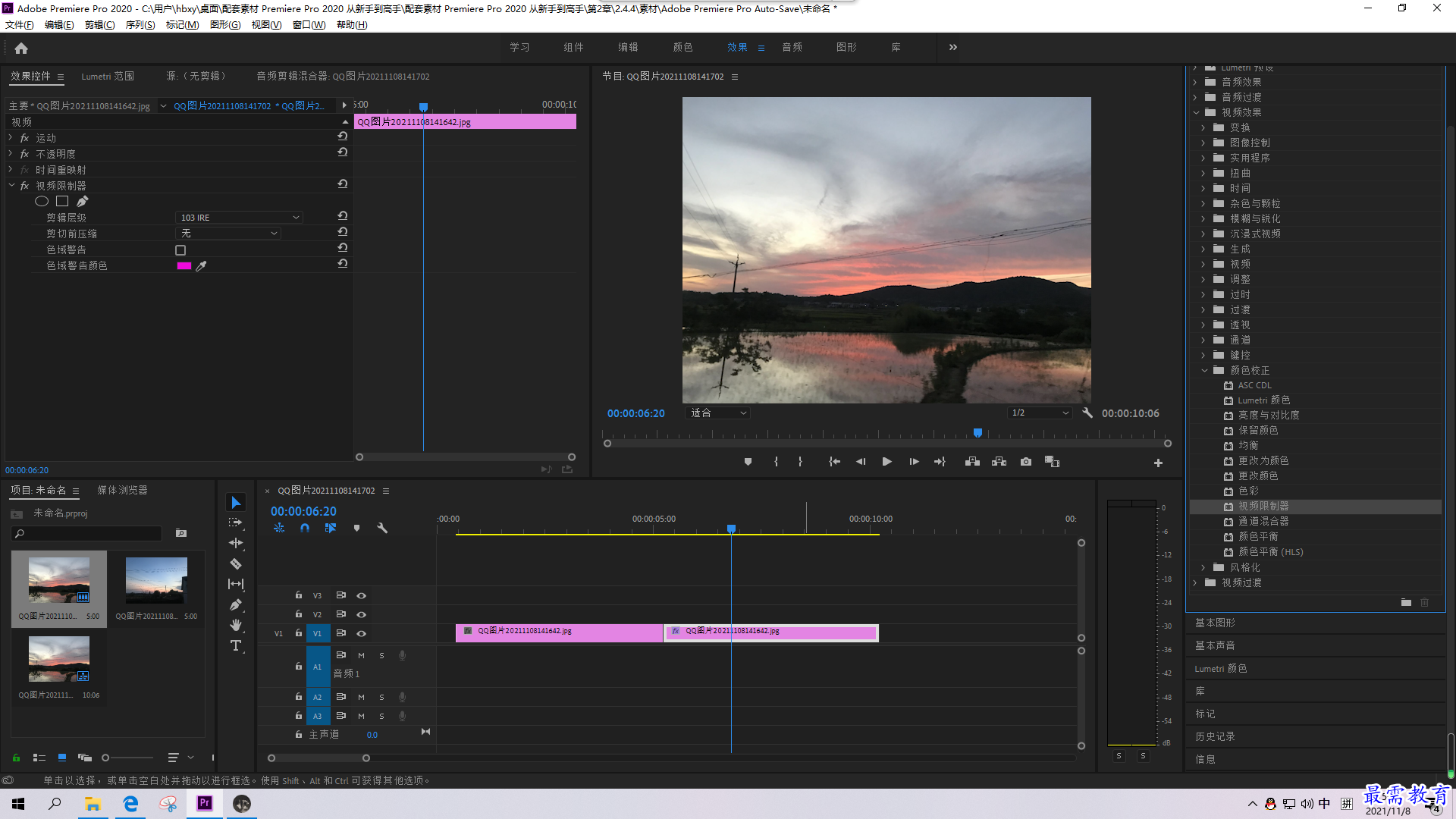This screenshot has height=819, width=1456.
Task: Toggle V3 track output eye
Action: (362, 596)
